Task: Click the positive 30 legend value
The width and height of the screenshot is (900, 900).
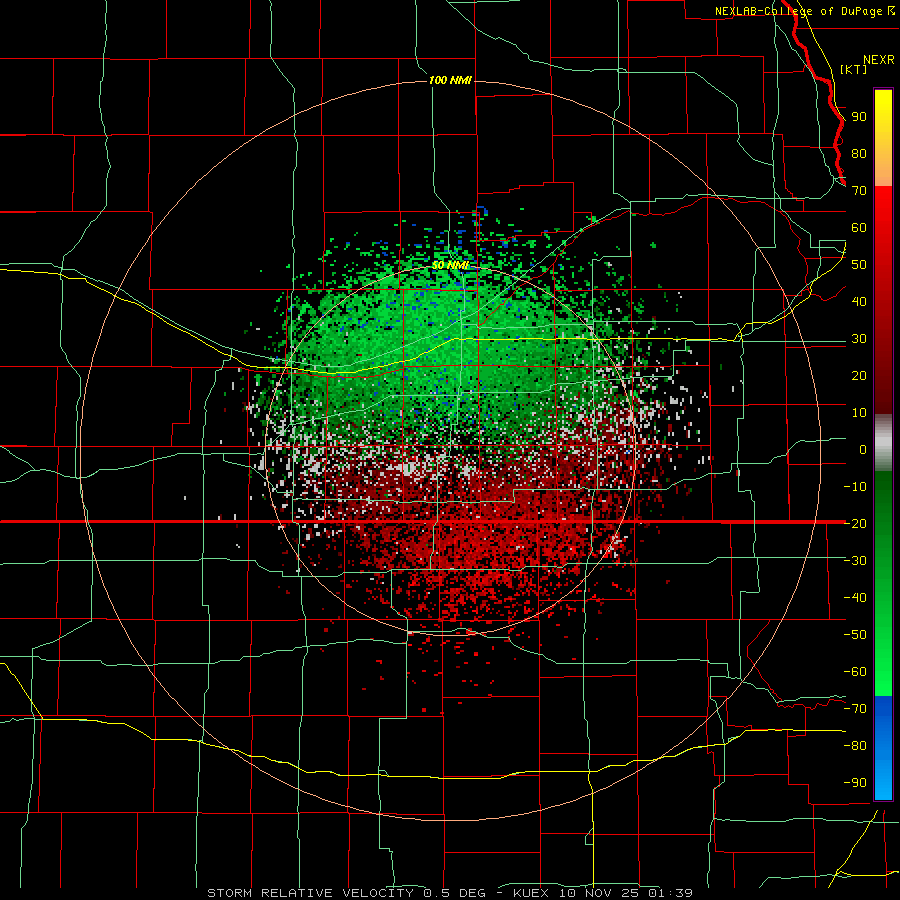Action: point(859,339)
